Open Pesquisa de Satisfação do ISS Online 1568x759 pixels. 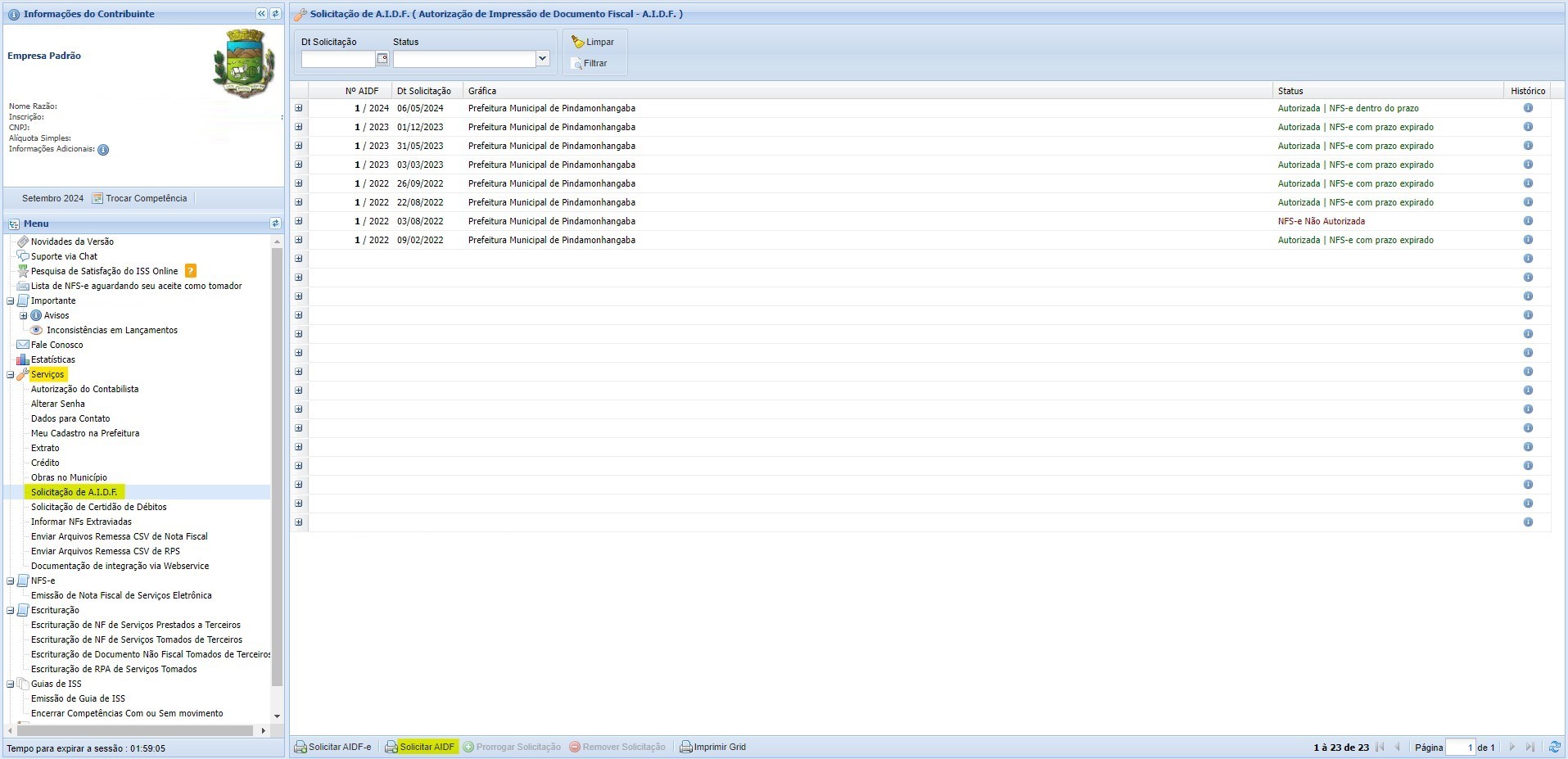[x=104, y=271]
